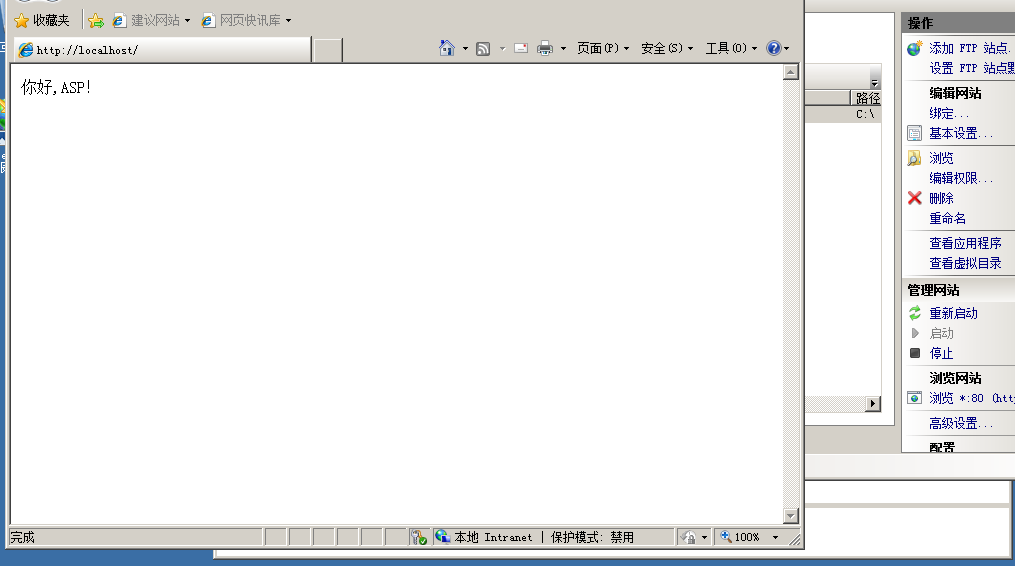Click the localhost address bar field
The height and width of the screenshot is (566, 1015).
160,50
